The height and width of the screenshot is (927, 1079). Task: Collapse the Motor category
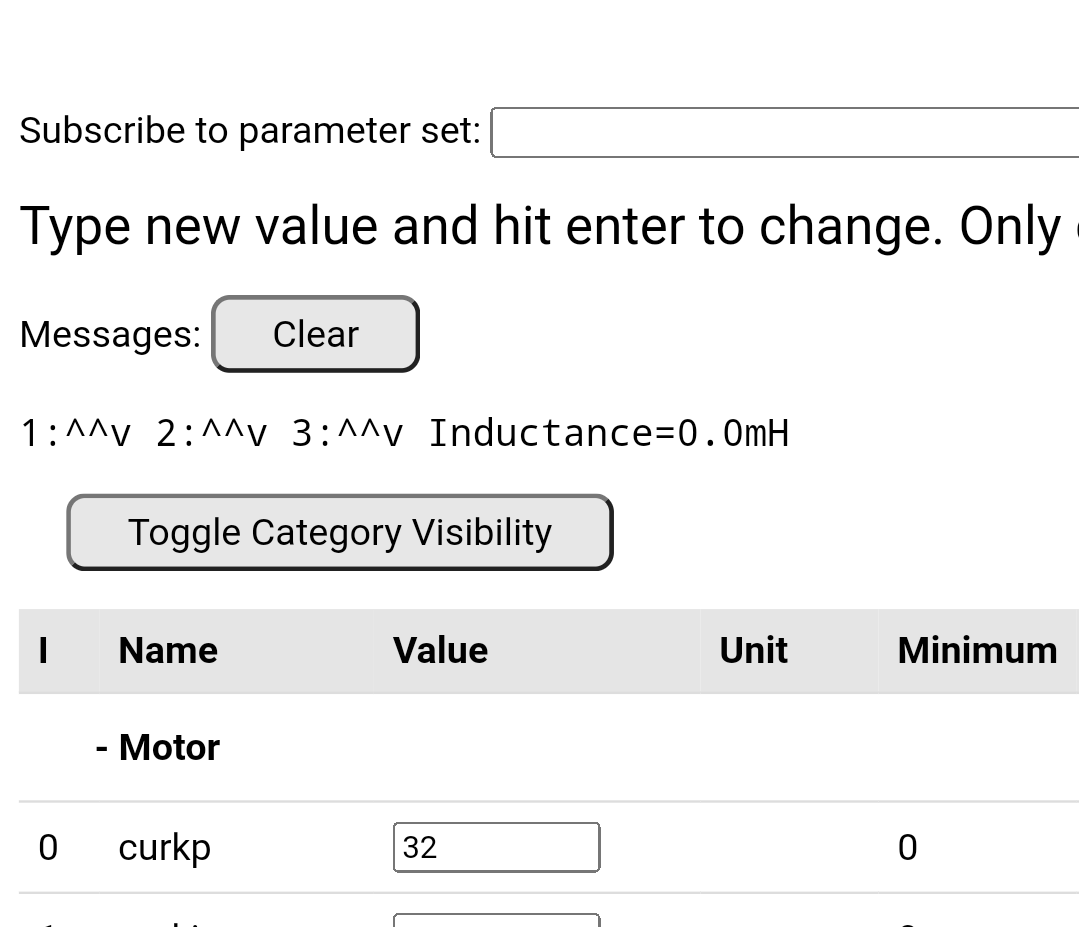pos(158,748)
